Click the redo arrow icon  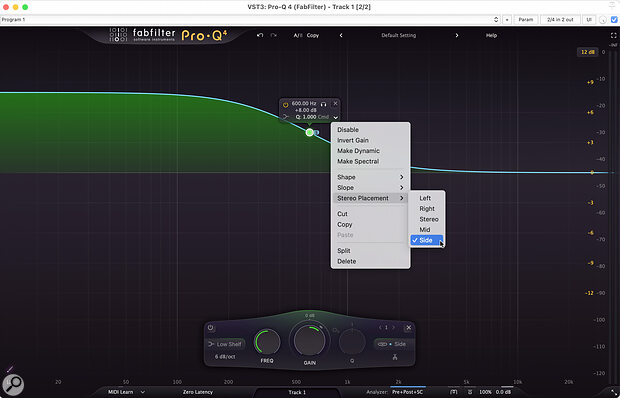273,35
